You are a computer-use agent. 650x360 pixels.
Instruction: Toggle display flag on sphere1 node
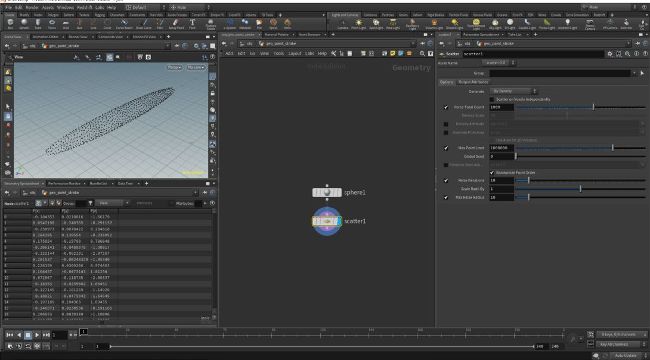(340, 192)
